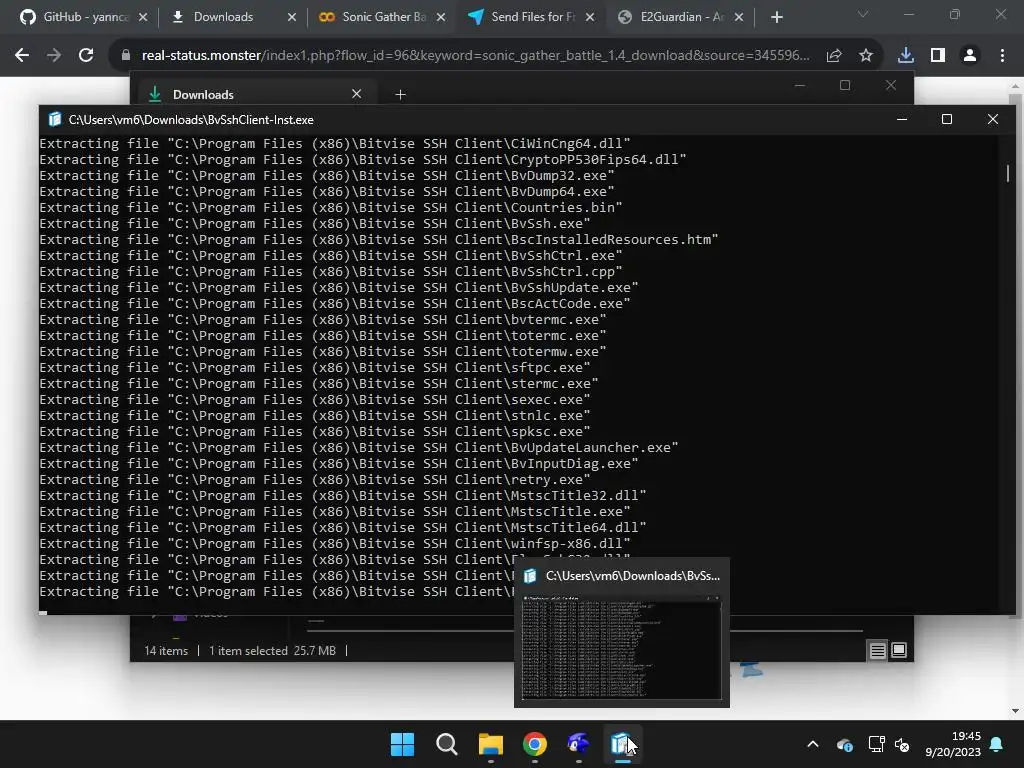Screen dimensions: 1024x768
Task: Switch Explorer to large thumbnails view
Action: tap(899, 650)
